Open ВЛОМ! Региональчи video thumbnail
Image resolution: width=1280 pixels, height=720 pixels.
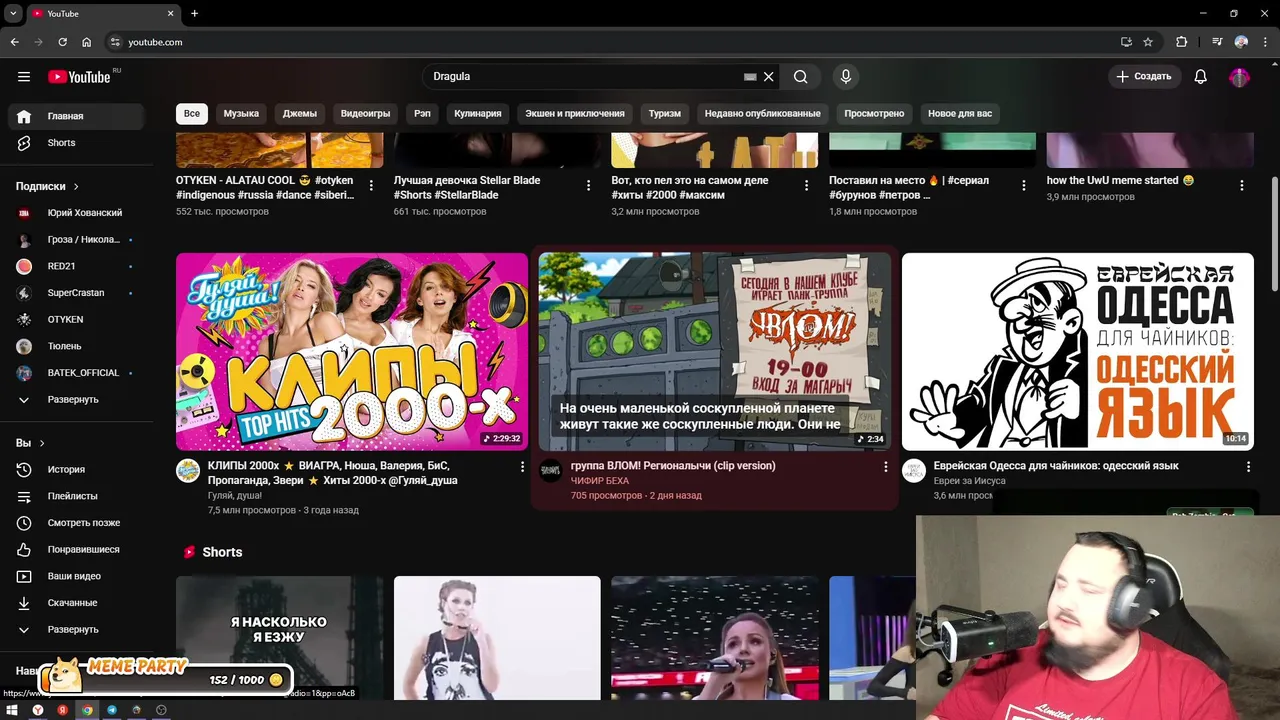pyautogui.click(x=715, y=351)
